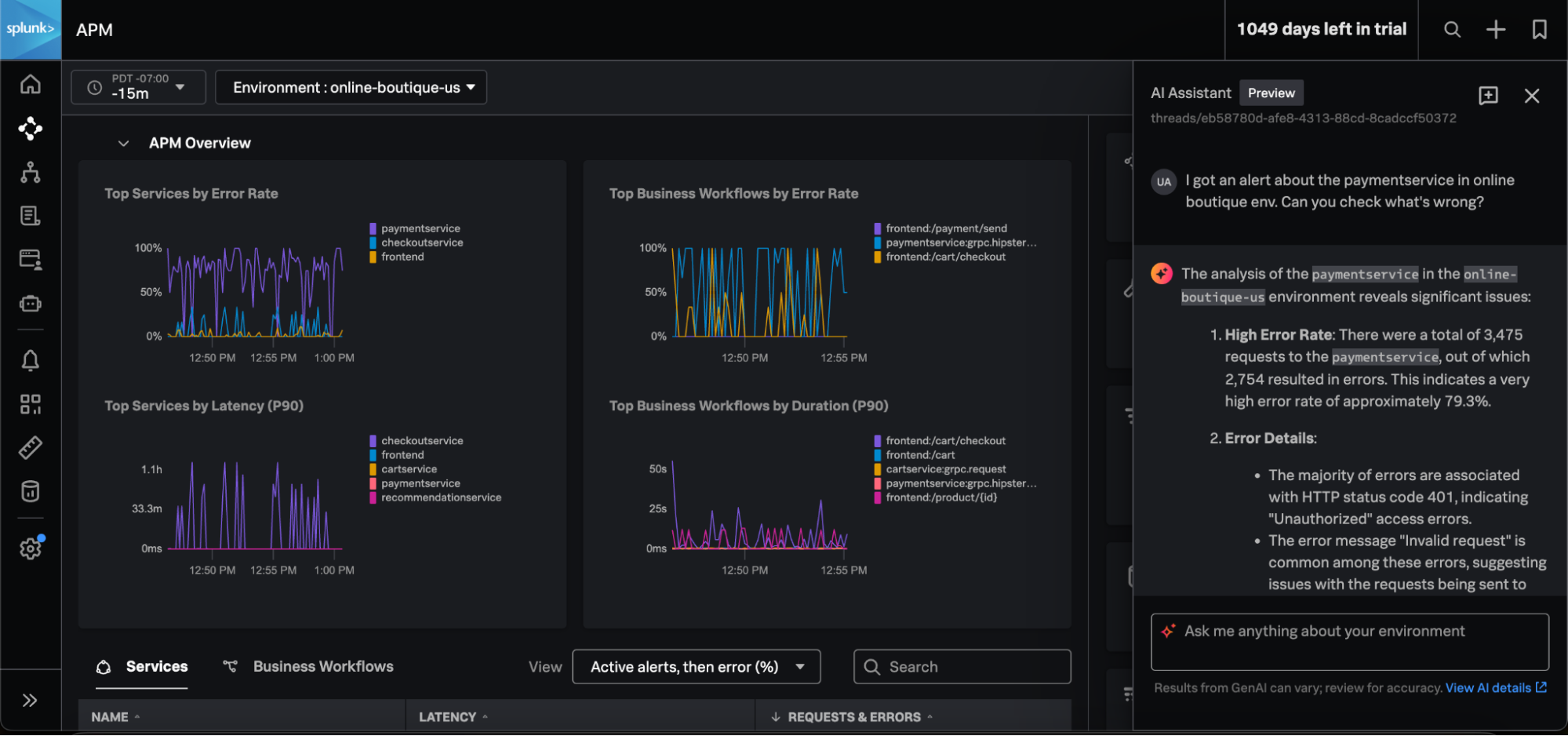The image size is (1568, 736).
Task: Close the AI Assistant panel
Action: [1532, 96]
